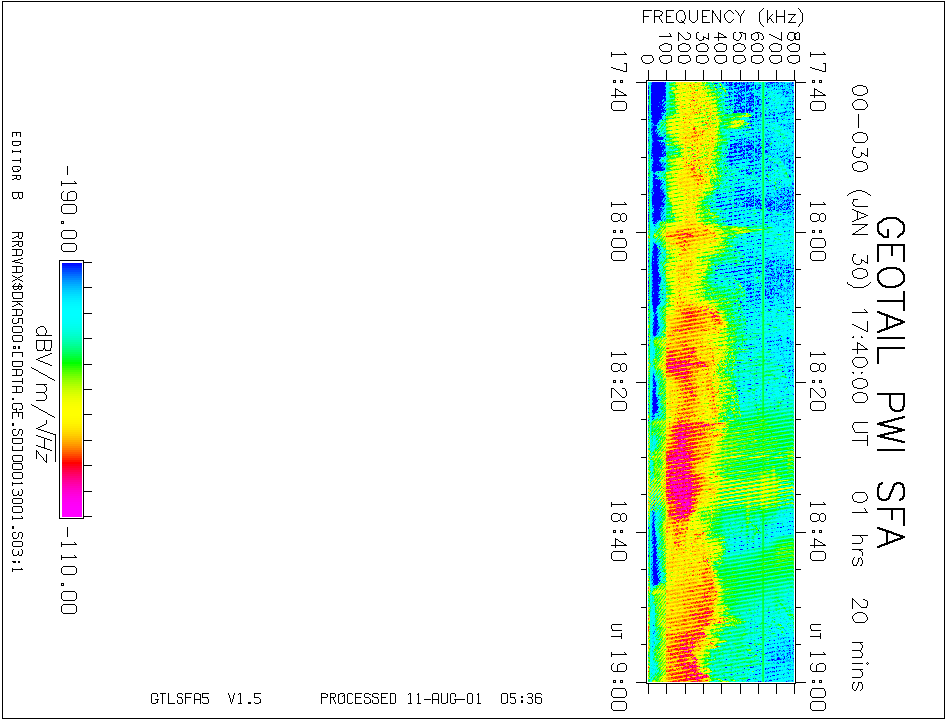
Task: Select the 18:40 time marker left of spectrogram
Action: tap(619, 532)
